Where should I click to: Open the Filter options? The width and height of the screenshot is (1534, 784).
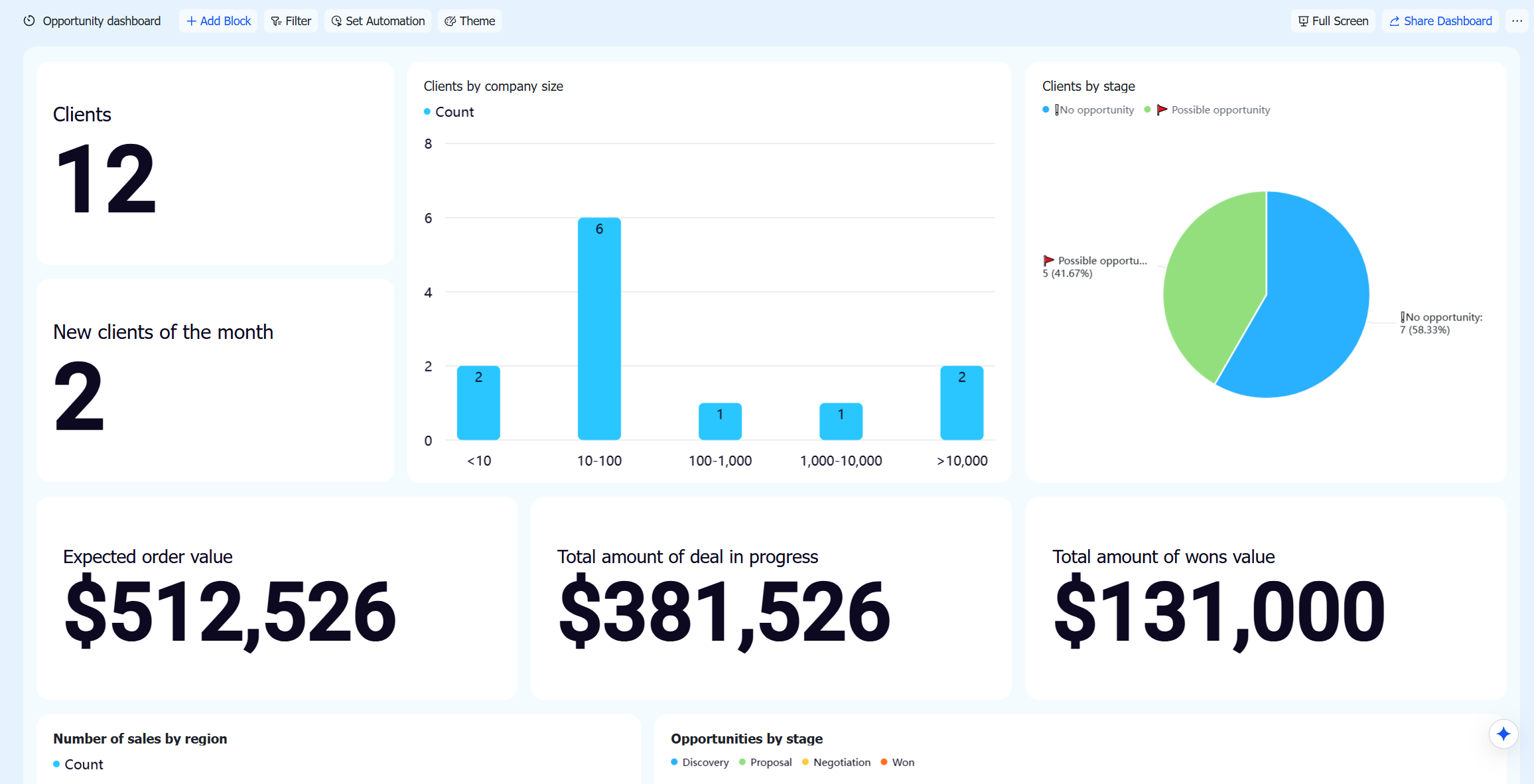point(291,21)
